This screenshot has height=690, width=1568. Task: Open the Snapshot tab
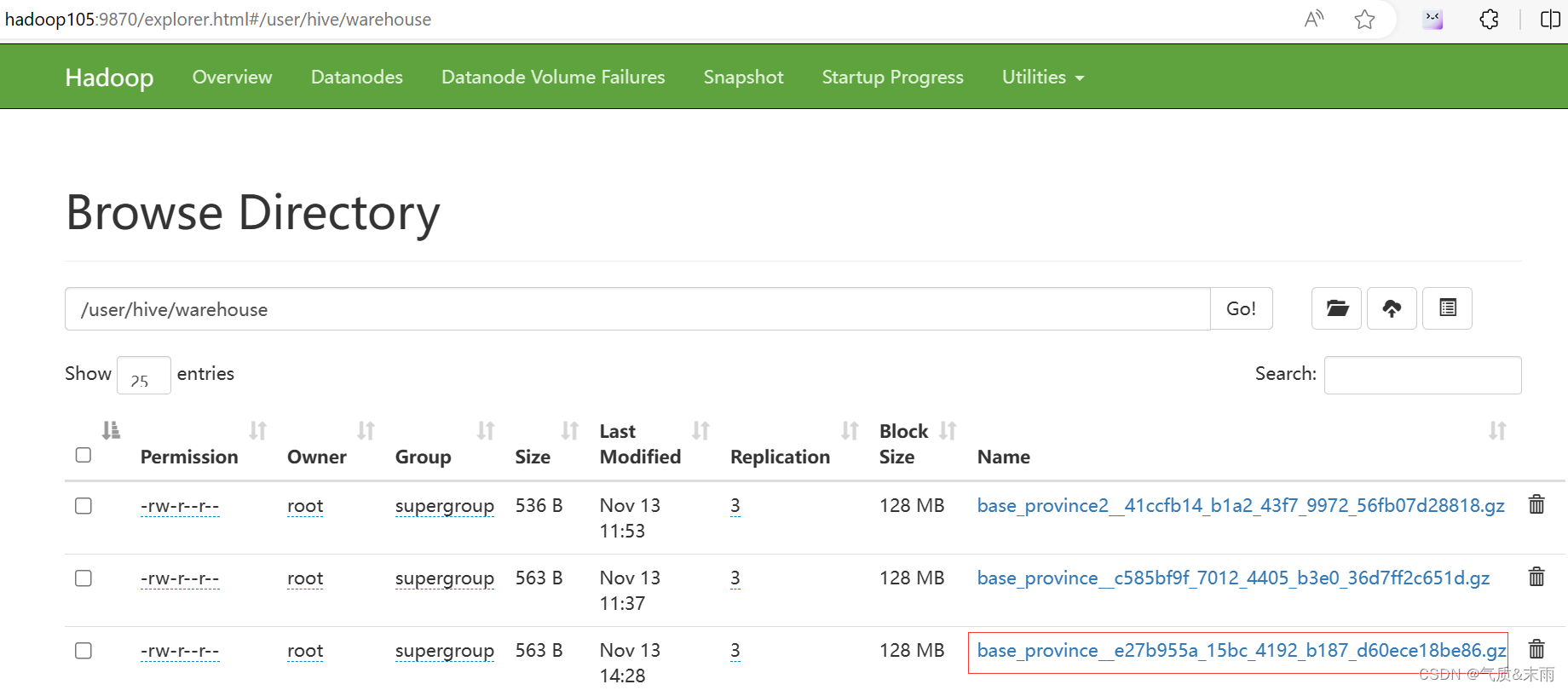coord(743,77)
